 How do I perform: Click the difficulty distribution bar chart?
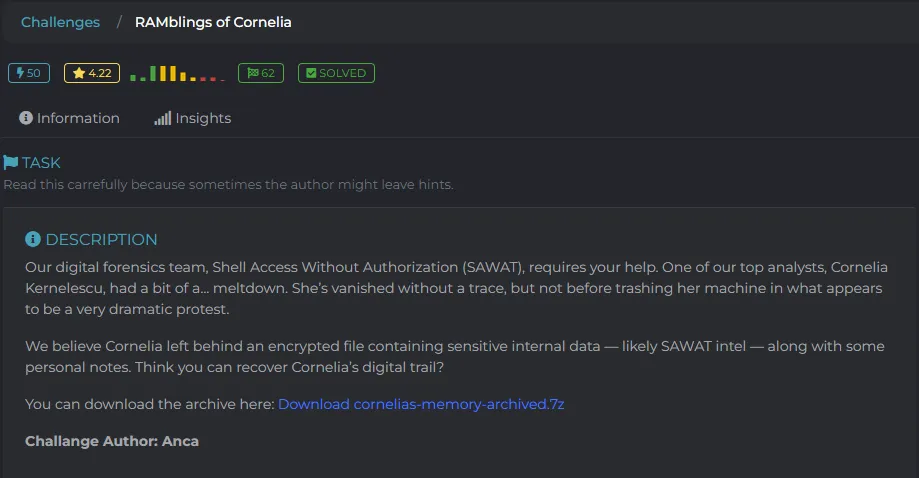coord(177,73)
